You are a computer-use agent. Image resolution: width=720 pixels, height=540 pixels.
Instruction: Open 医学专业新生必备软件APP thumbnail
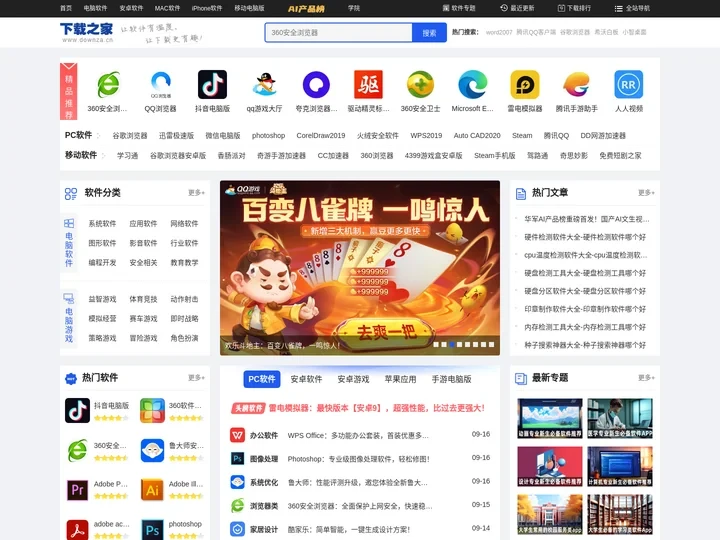(x=620, y=418)
